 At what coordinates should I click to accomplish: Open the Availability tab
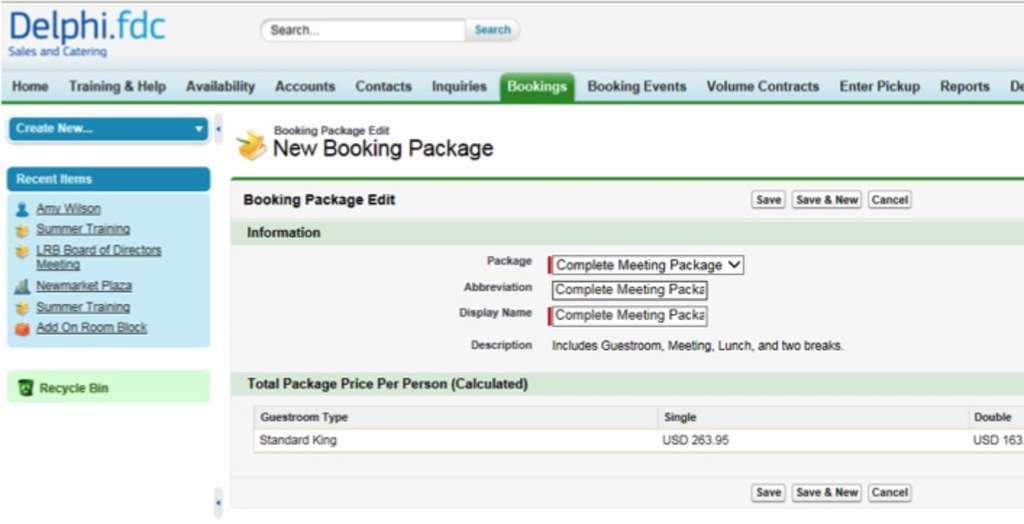coord(220,87)
